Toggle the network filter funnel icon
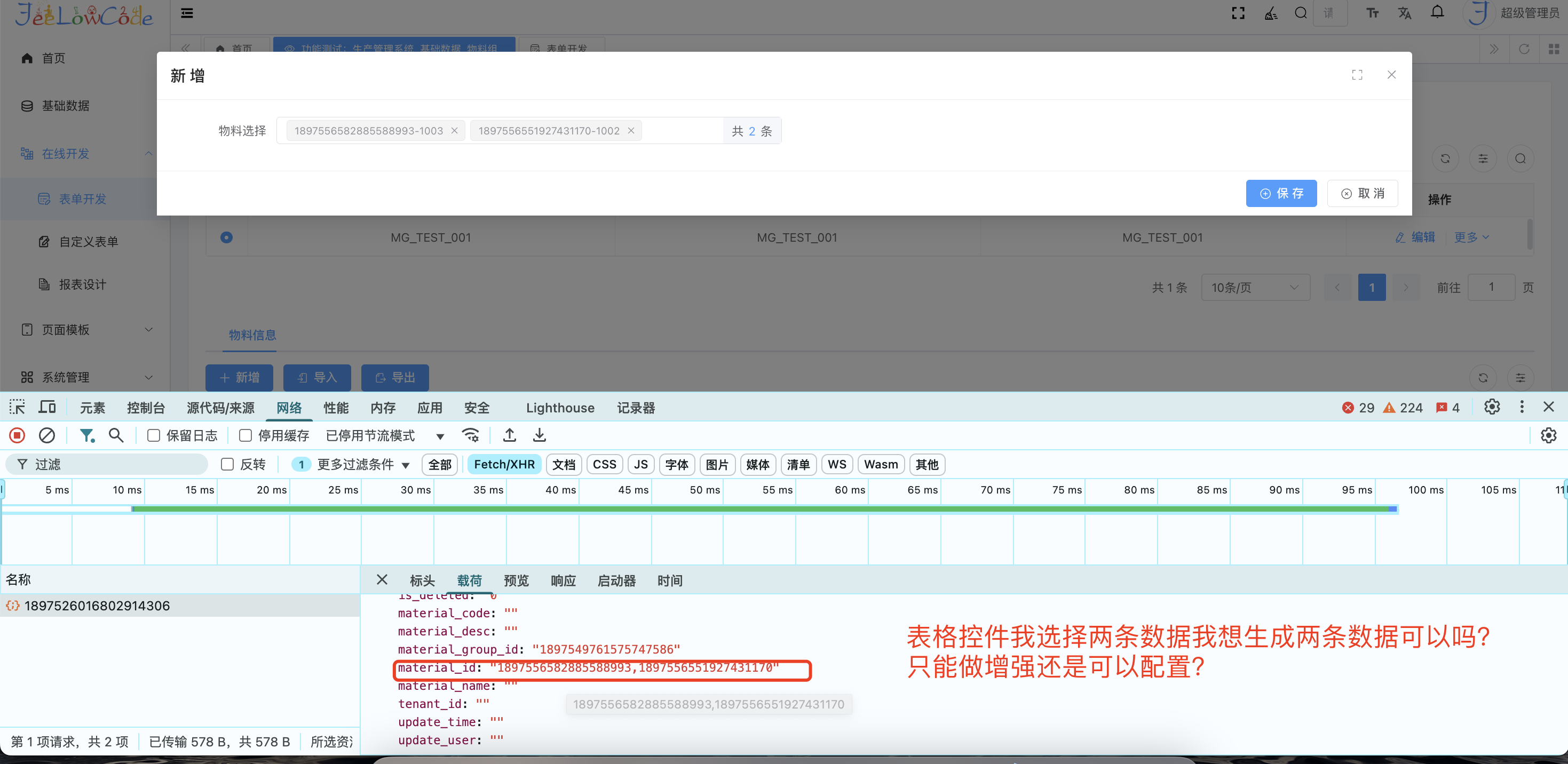The height and width of the screenshot is (764, 1568). pos(87,435)
